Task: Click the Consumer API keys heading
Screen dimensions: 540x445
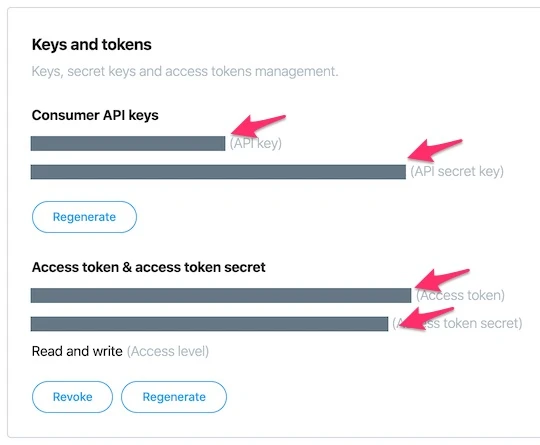Action: point(95,115)
